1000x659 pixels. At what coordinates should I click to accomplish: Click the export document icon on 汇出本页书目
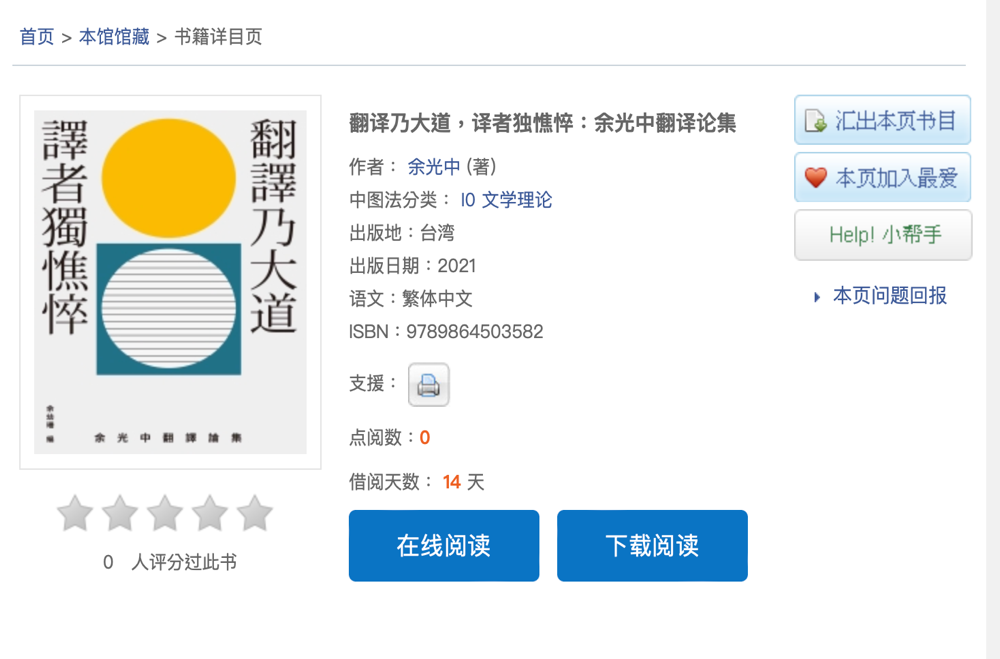click(816, 121)
